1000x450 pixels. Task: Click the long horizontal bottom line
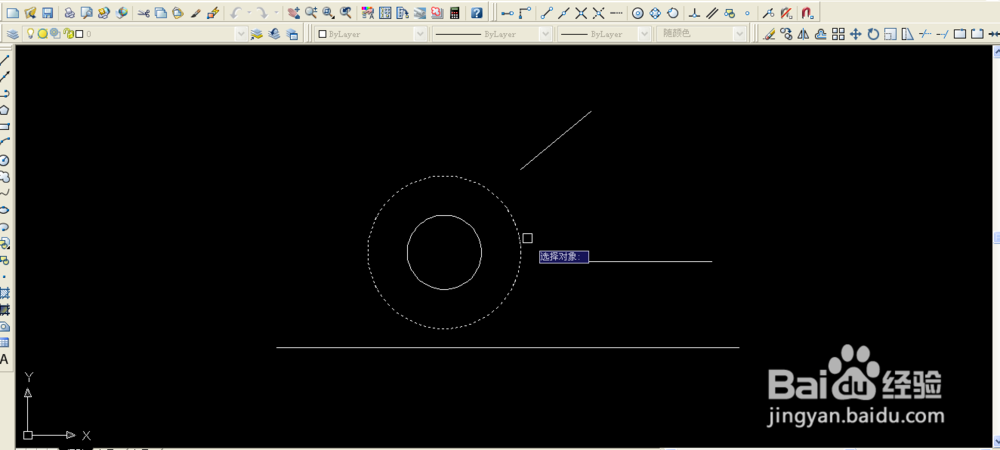pos(508,347)
